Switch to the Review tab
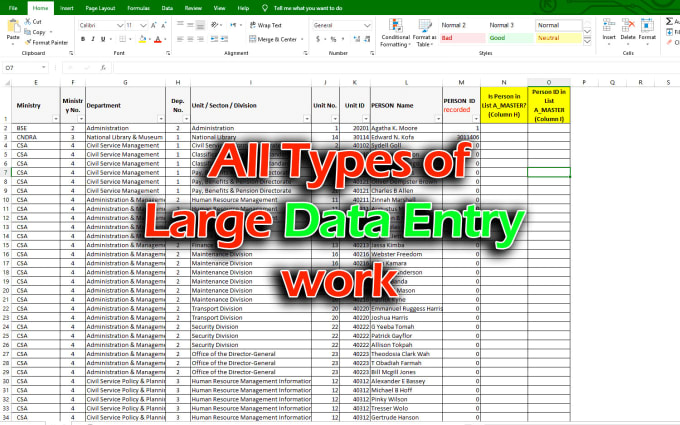680x425 pixels. pyautogui.click(x=193, y=8)
